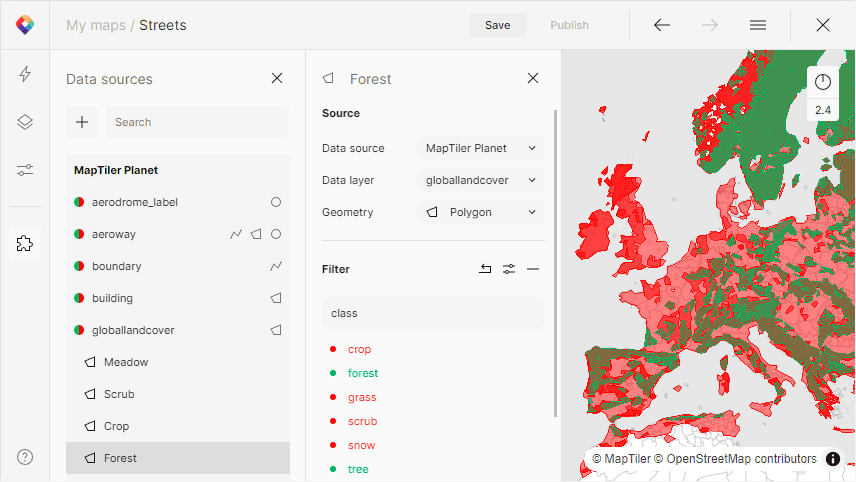The height and width of the screenshot is (482, 856).
Task: Open the quick actions lightning icon
Action: coord(25,74)
